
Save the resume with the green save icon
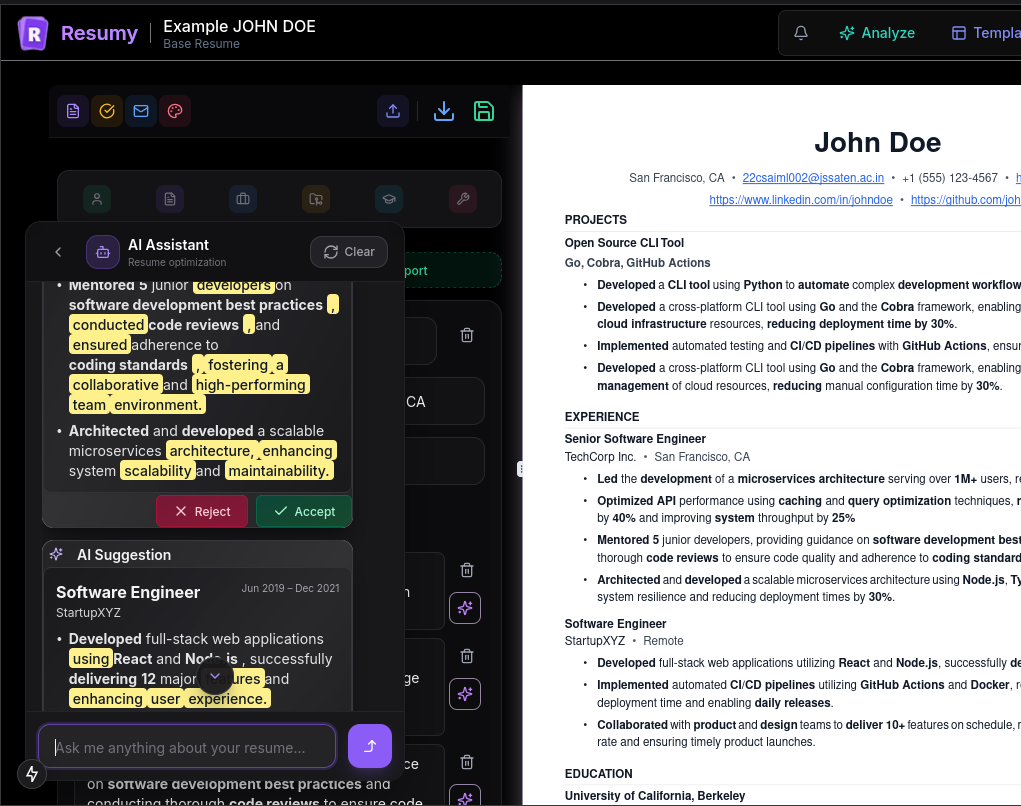[484, 111]
